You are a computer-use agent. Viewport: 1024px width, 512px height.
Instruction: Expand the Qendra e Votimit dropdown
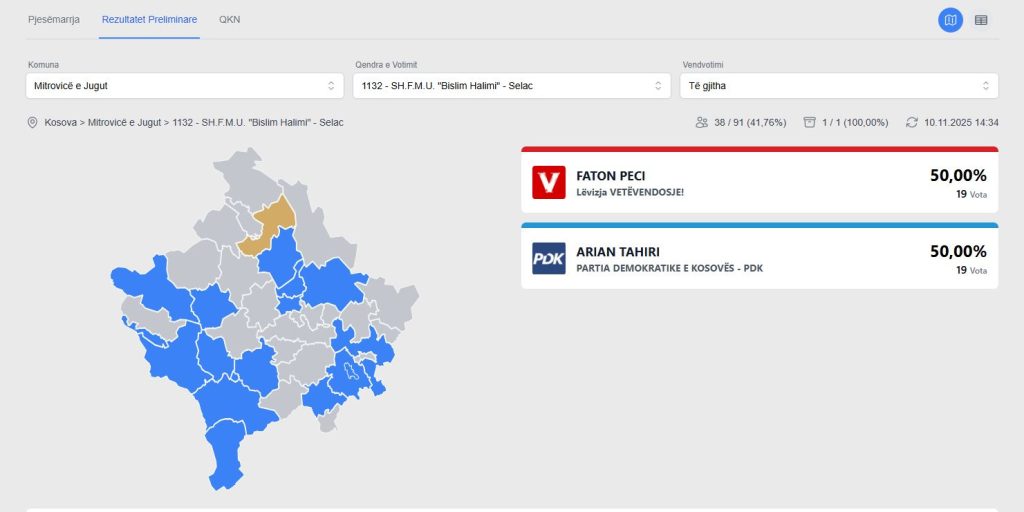[x=511, y=86]
